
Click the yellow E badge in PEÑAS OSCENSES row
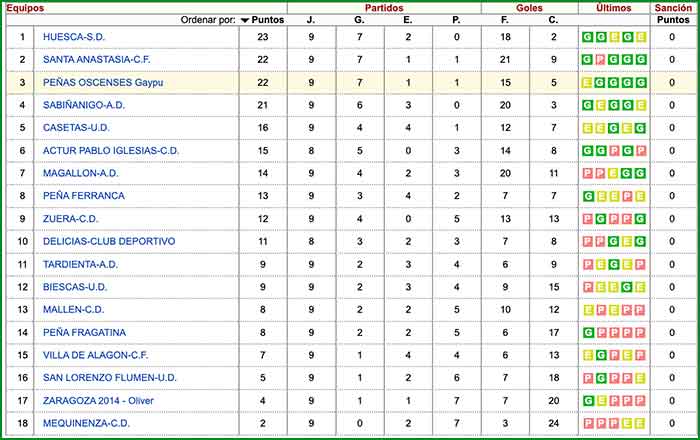tap(587, 82)
